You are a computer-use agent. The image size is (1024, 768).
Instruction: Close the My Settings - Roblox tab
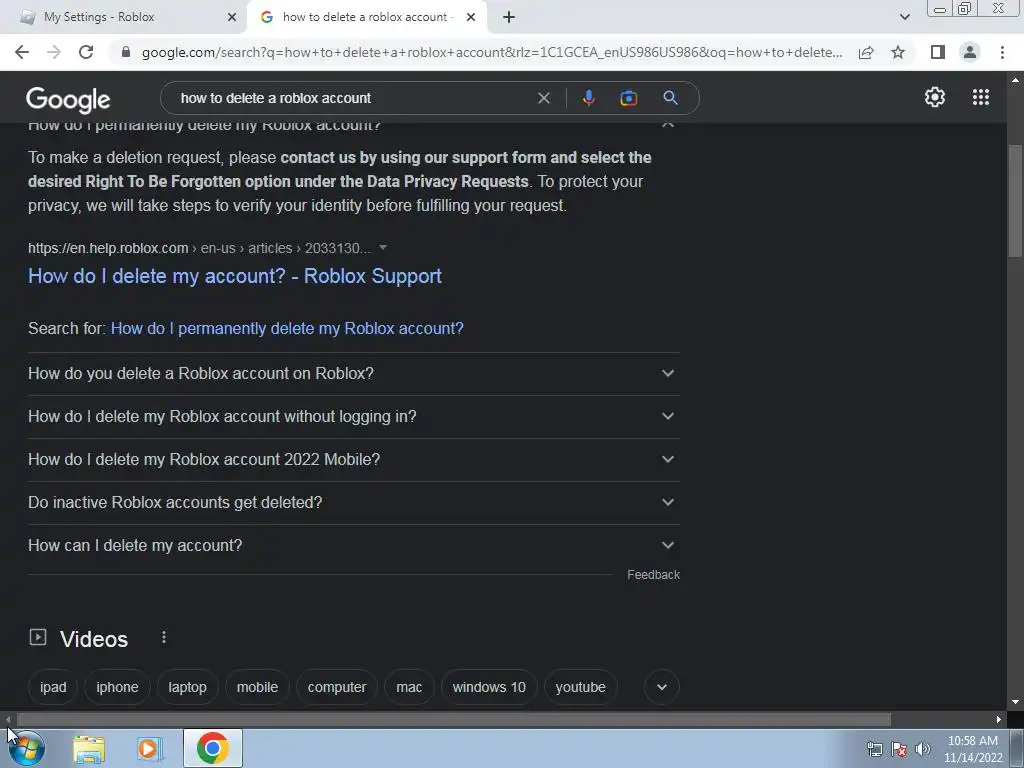click(232, 18)
